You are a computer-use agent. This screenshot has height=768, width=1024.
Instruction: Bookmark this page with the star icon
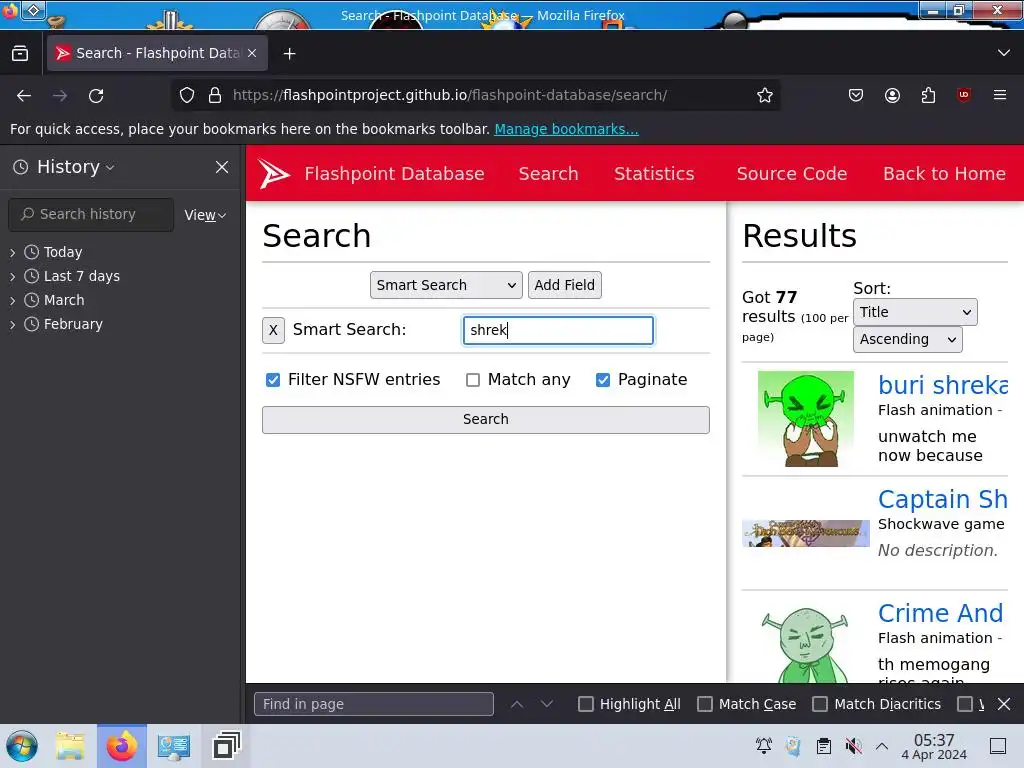click(765, 95)
